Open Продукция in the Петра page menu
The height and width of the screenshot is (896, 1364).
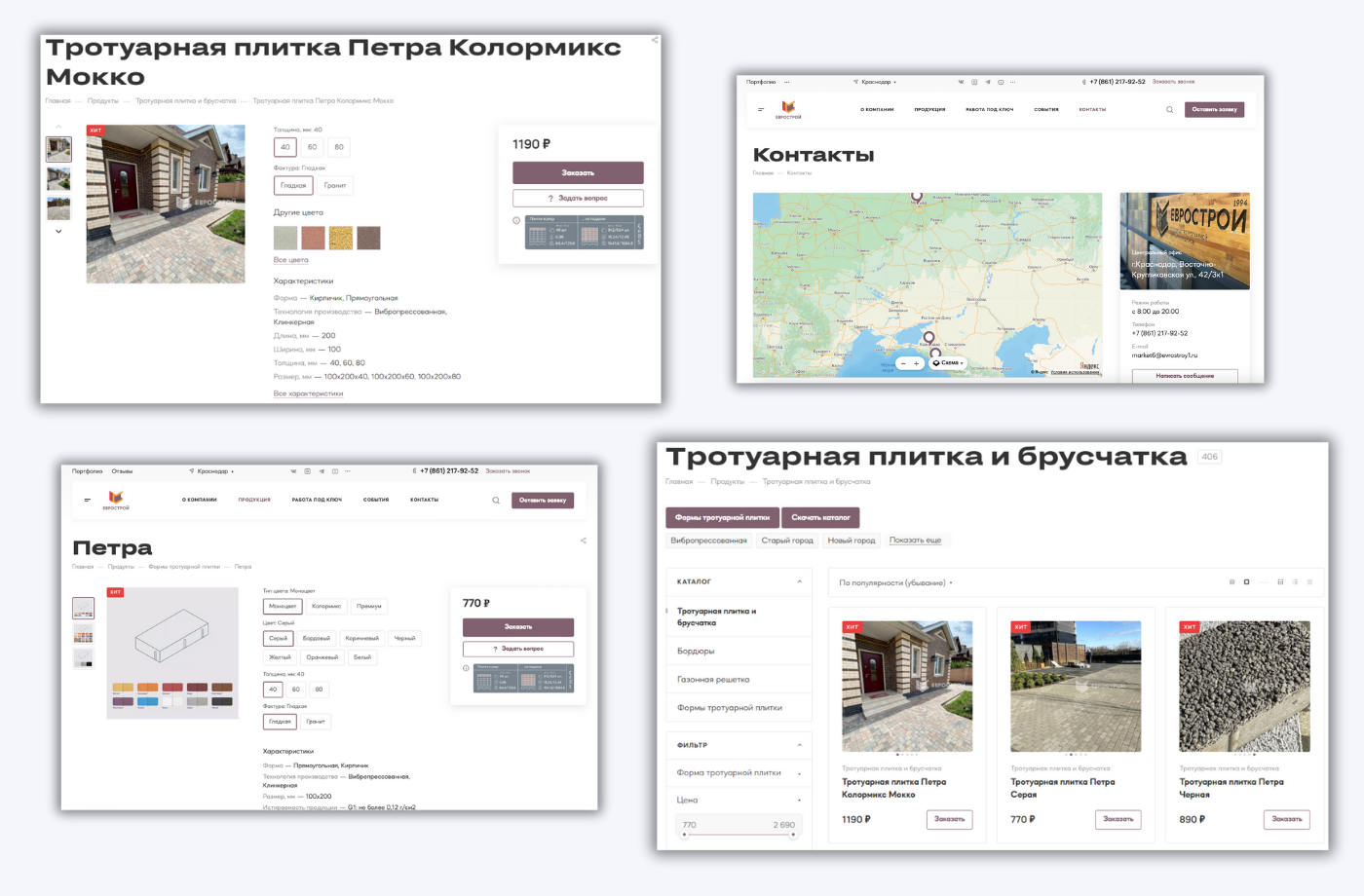[x=254, y=500]
